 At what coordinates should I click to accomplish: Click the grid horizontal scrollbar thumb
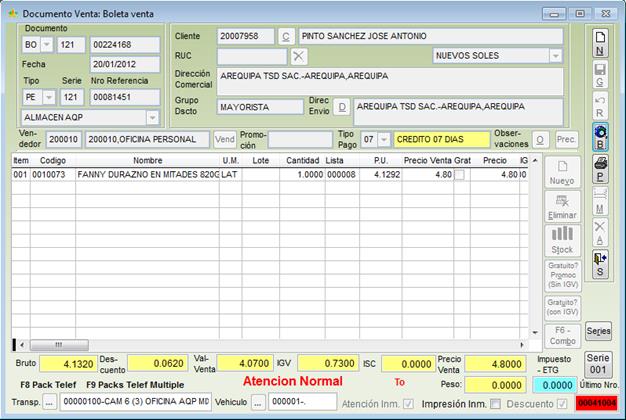point(59,345)
